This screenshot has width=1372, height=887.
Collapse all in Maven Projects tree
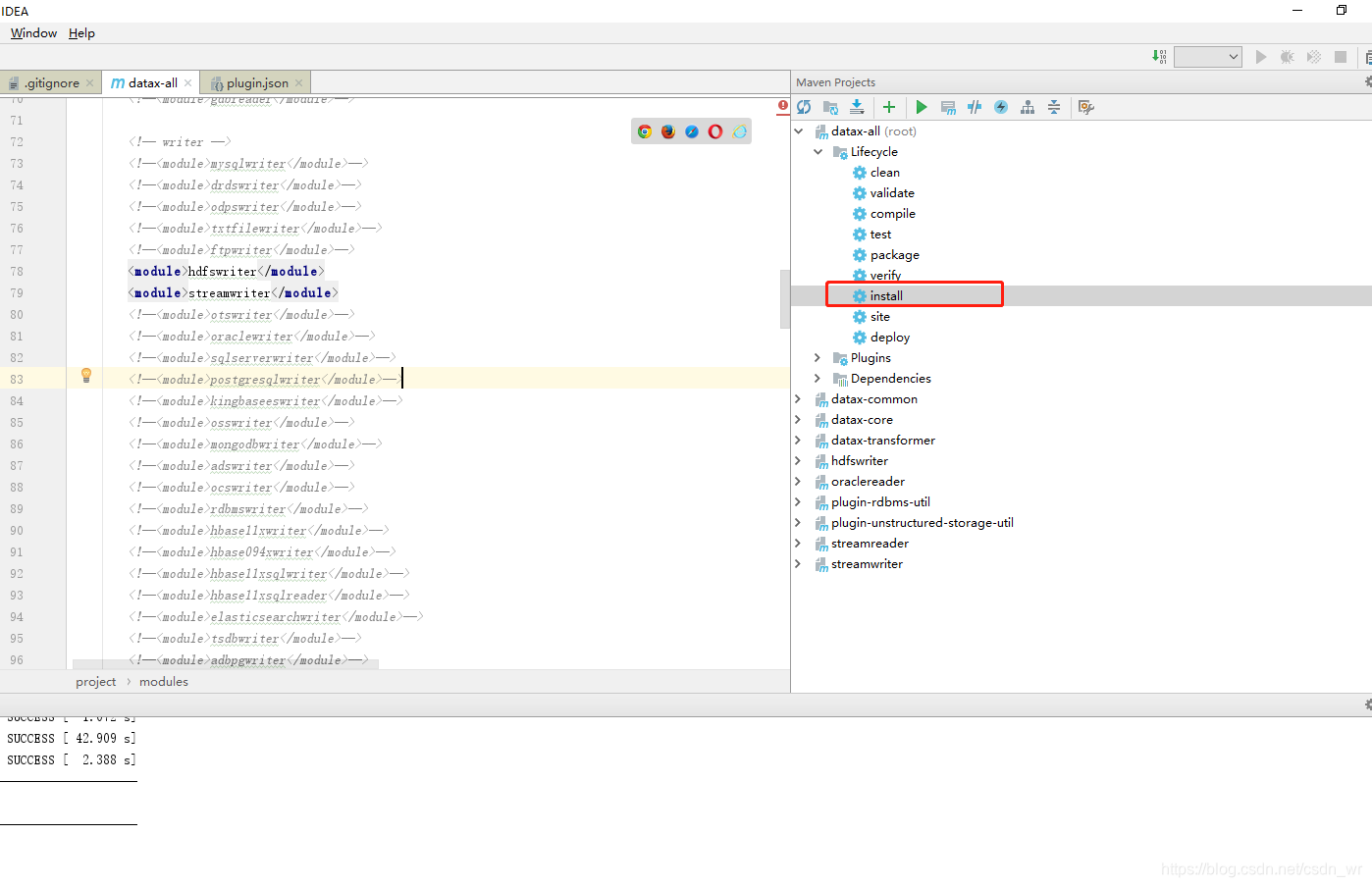point(1054,107)
